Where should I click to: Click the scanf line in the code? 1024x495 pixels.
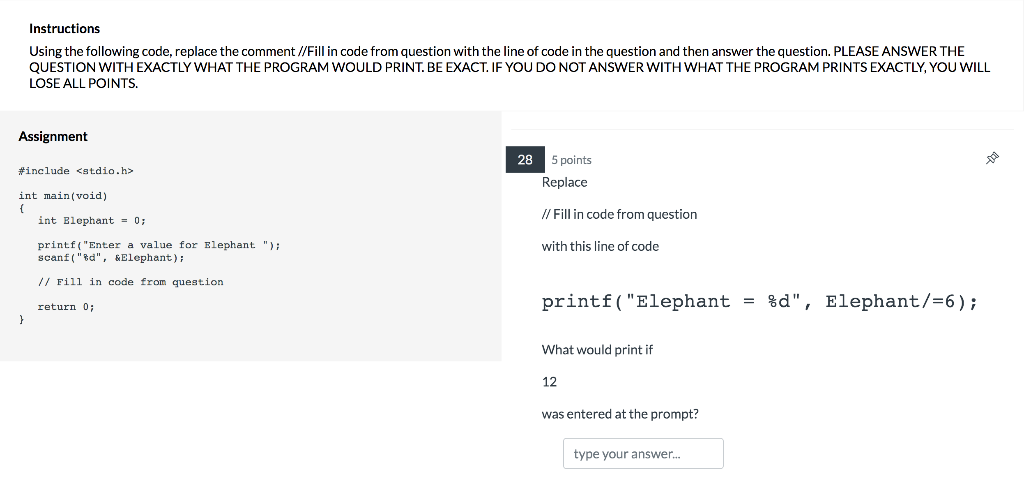(111, 257)
